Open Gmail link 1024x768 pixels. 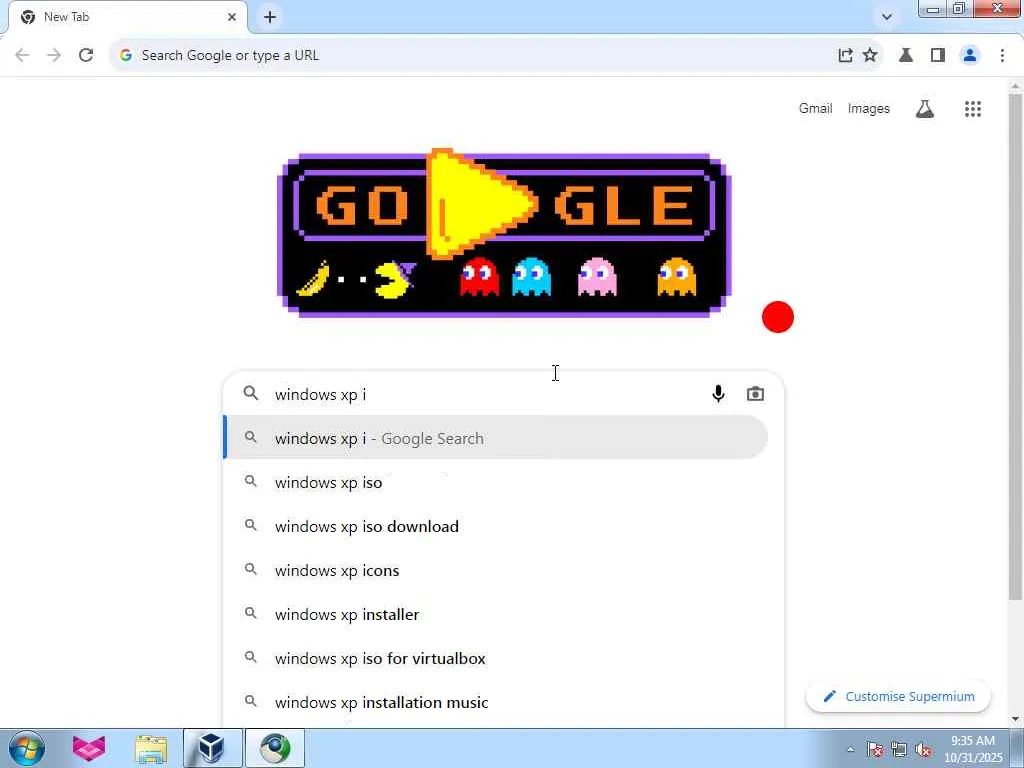pyautogui.click(x=815, y=108)
